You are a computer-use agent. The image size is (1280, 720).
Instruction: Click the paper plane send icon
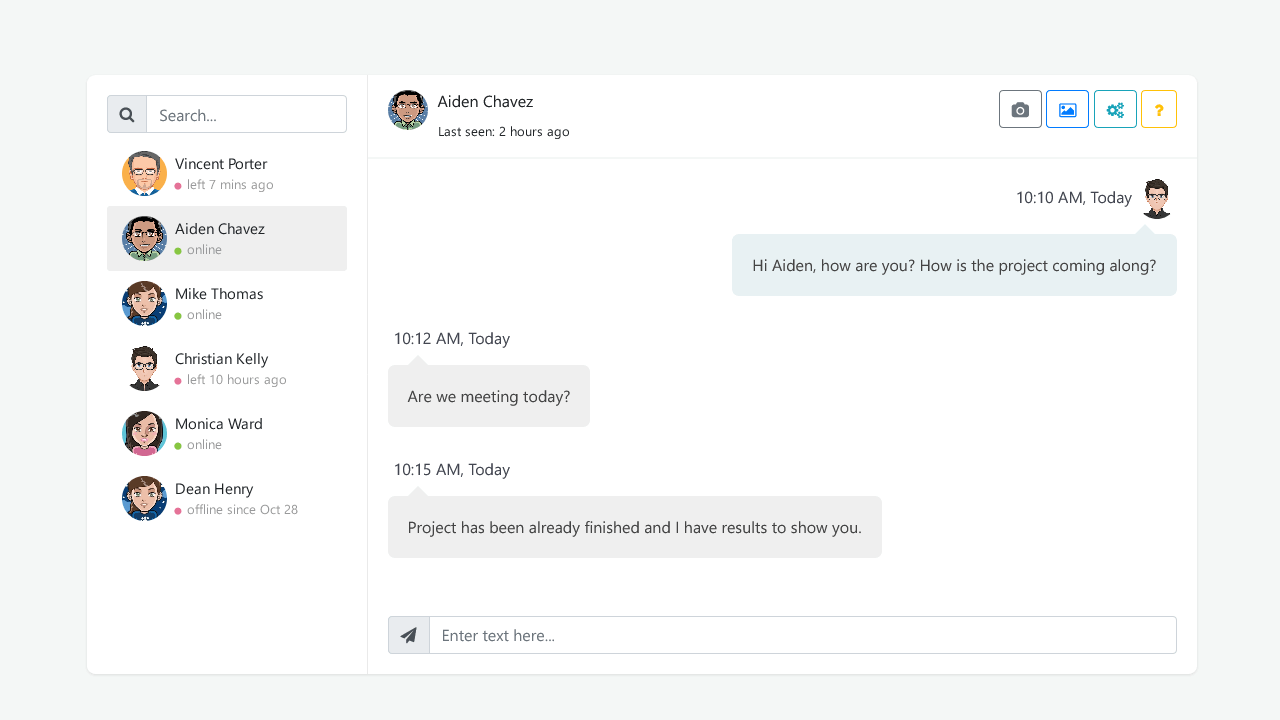click(408, 634)
